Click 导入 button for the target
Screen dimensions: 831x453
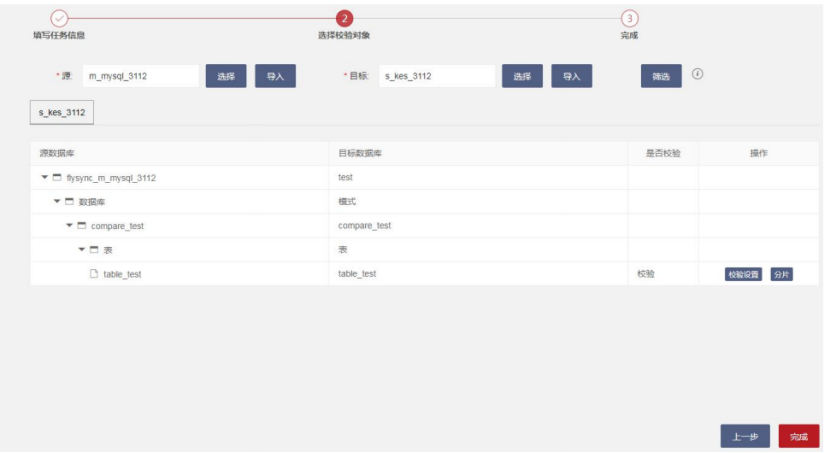(x=571, y=76)
